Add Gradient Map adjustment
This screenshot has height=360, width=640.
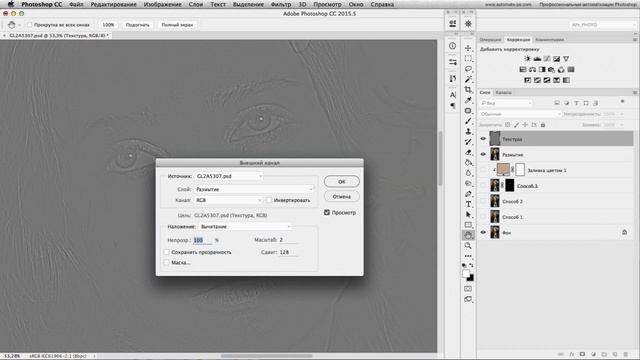coord(566,80)
